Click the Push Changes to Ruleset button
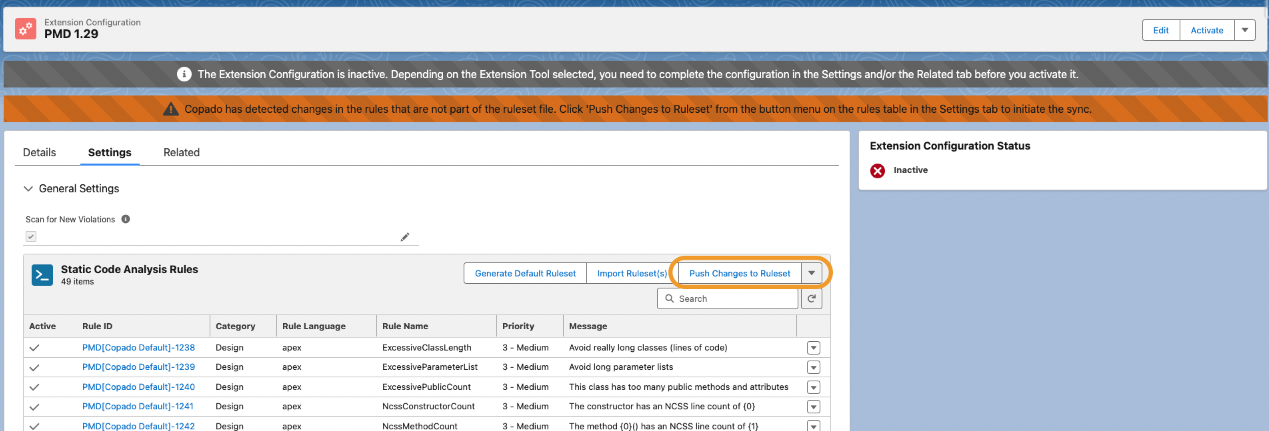This screenshot has width=1269, height=431. click(739, 273)
